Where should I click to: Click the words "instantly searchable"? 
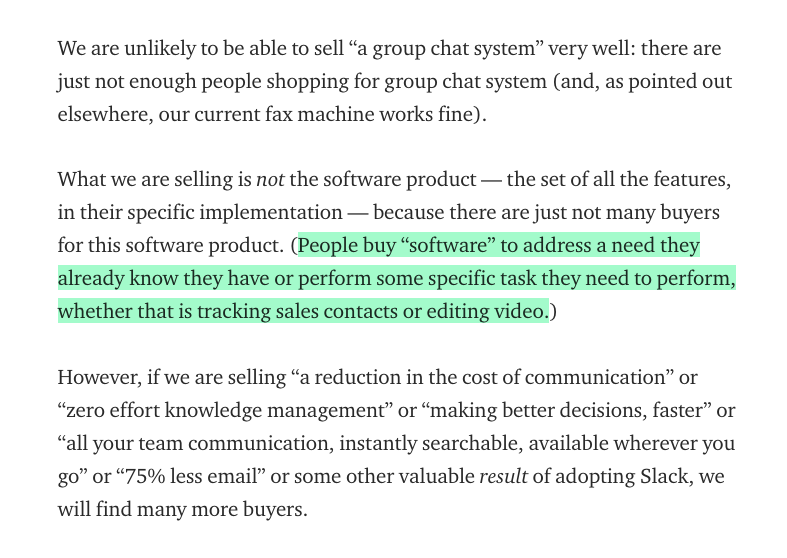(x=416, y=443)
